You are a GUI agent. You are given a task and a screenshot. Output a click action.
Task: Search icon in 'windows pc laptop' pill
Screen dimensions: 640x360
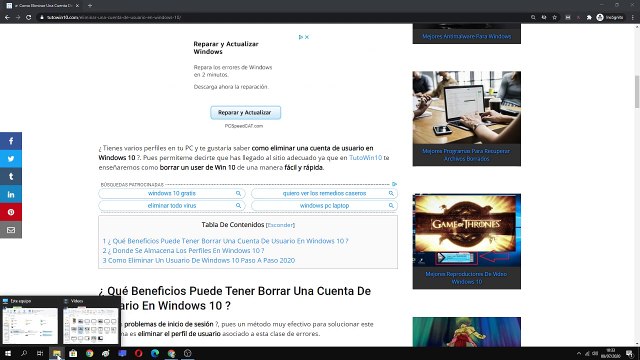click(x=391, y=206)
